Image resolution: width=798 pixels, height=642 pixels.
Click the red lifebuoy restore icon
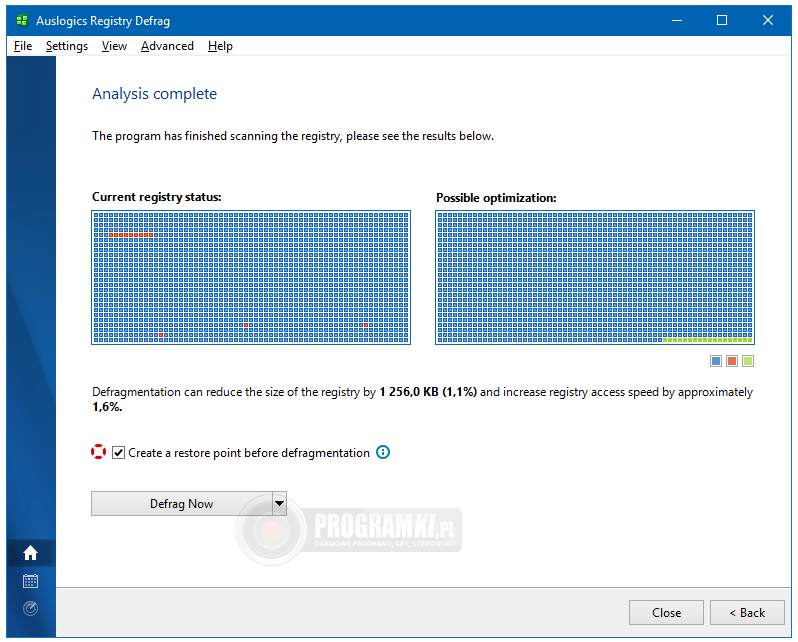(98, 452)
